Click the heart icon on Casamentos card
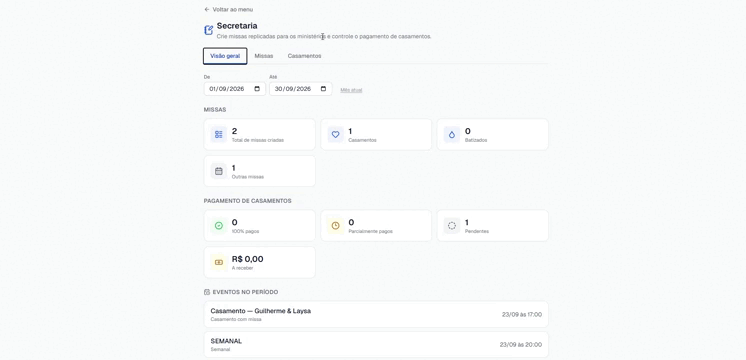The height and width of the screenshot is (360, 746). pyautogui.click(x=335, y=135)
